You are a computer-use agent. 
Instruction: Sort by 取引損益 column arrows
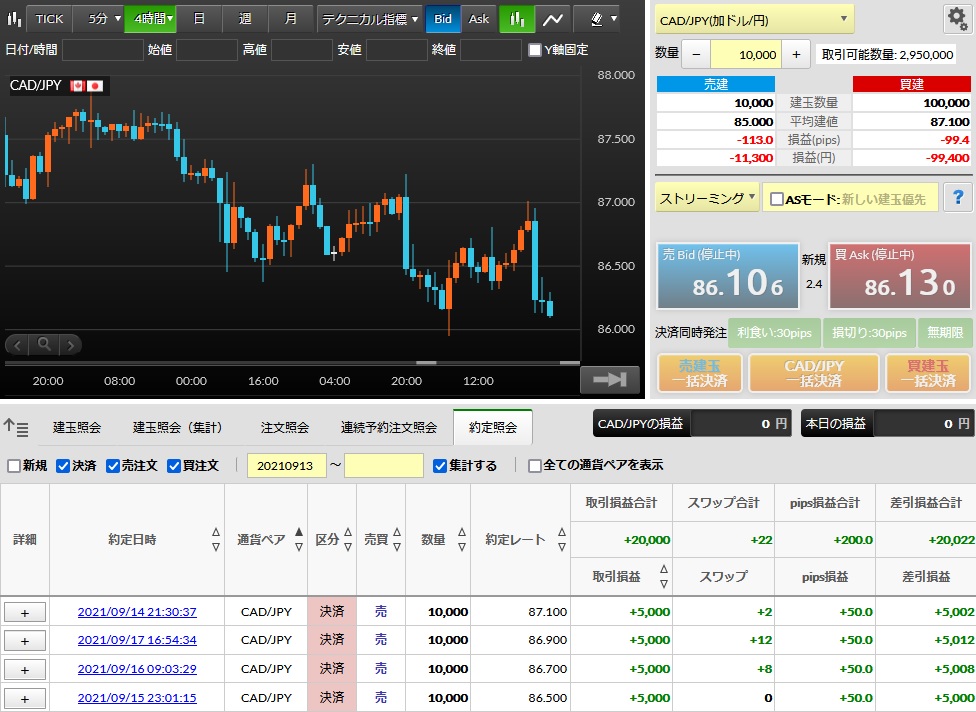coord(664,576)
